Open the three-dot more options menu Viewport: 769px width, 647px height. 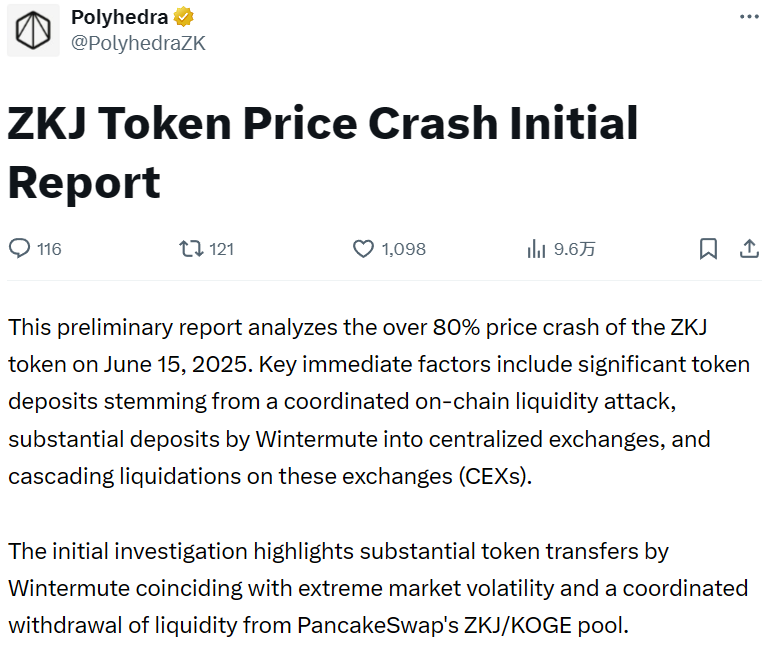point(748,17)
